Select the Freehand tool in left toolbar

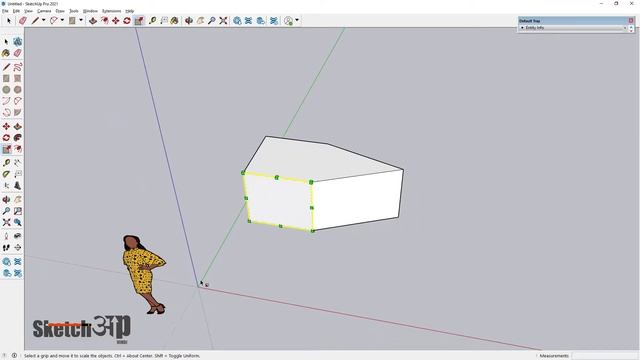pyautogui.click(x=18, y=67)
